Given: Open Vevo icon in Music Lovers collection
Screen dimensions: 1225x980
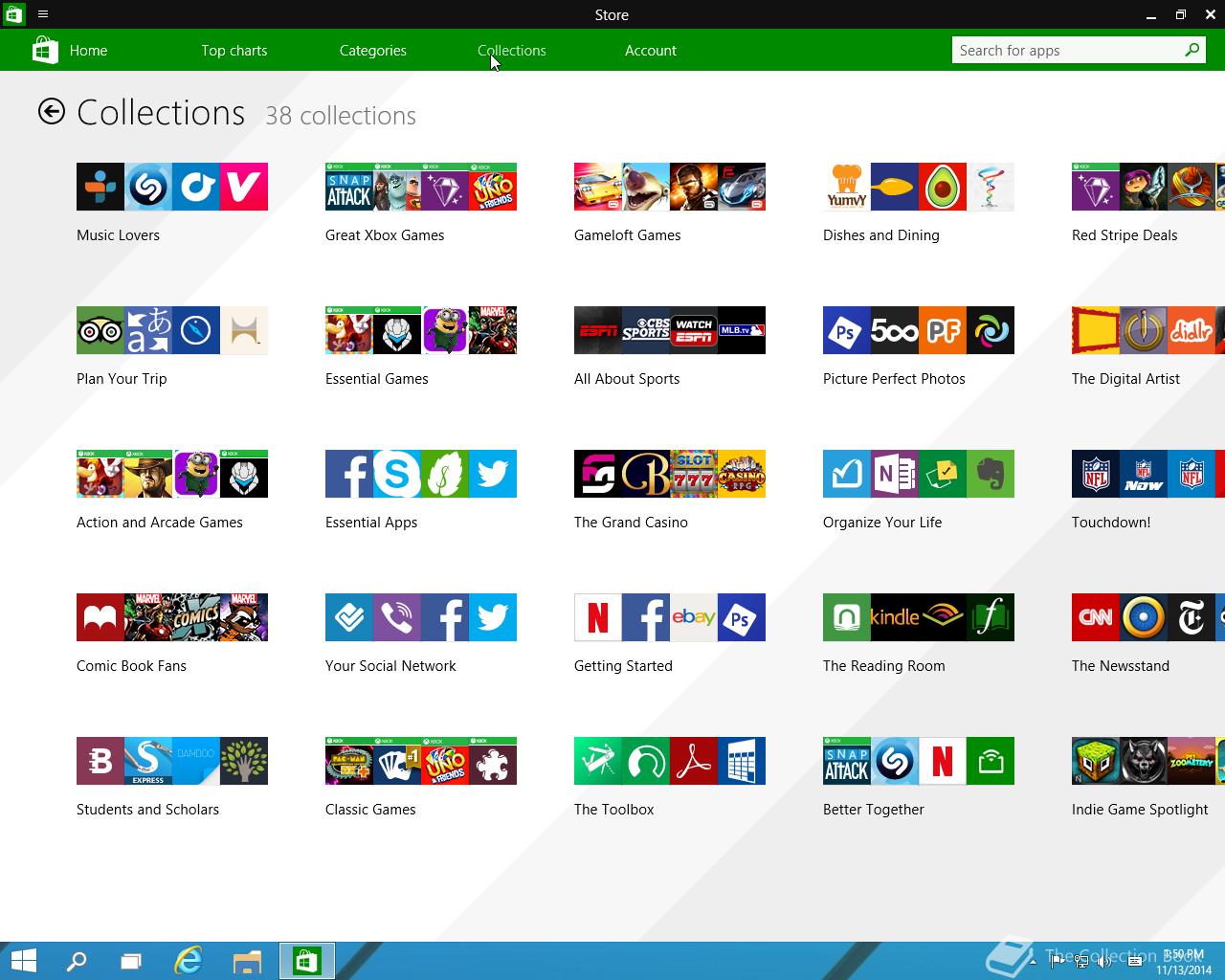Looking at the screenshot, I should click(244, 187).
